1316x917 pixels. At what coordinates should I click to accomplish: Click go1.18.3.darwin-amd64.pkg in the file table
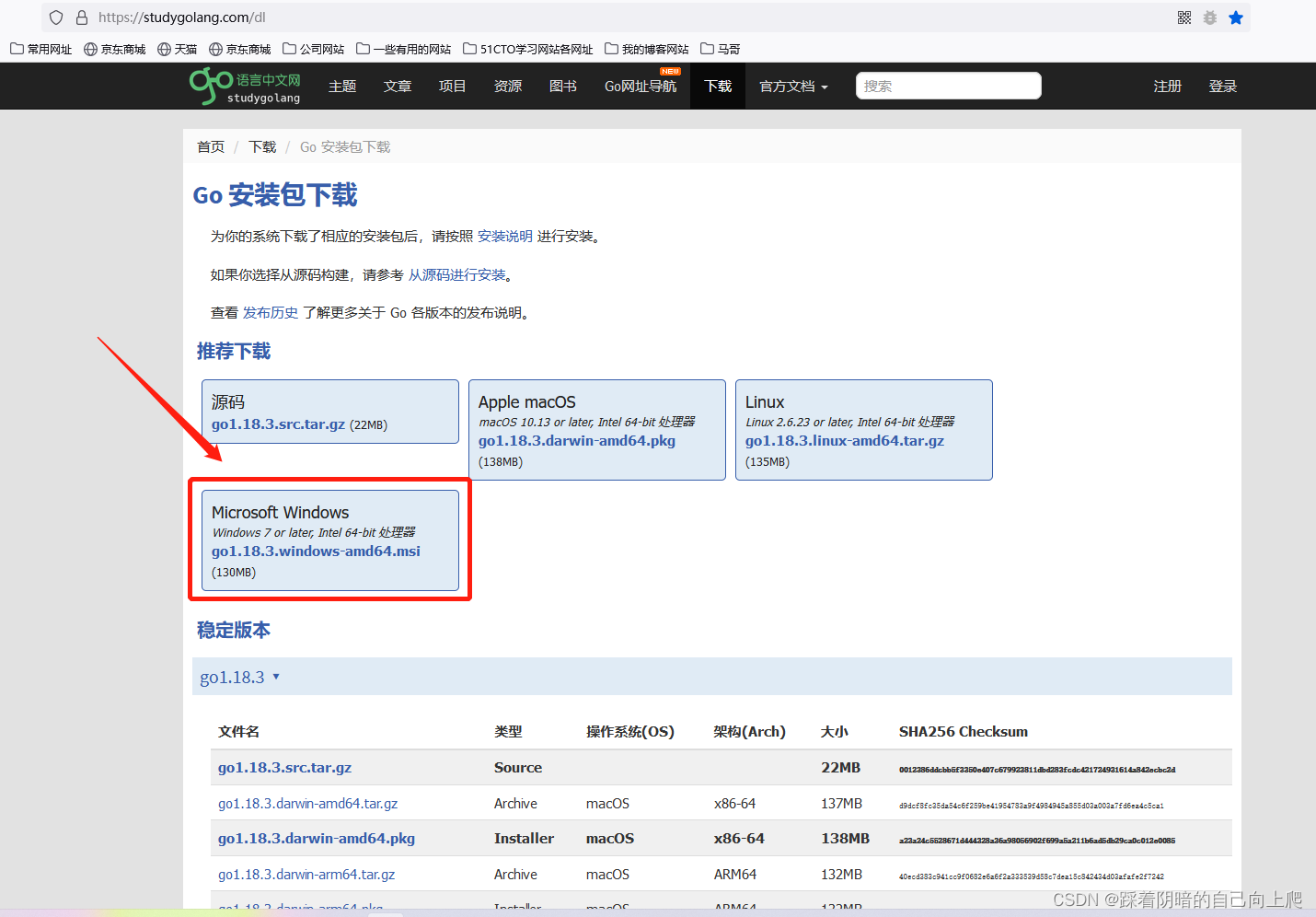[317, 839]
